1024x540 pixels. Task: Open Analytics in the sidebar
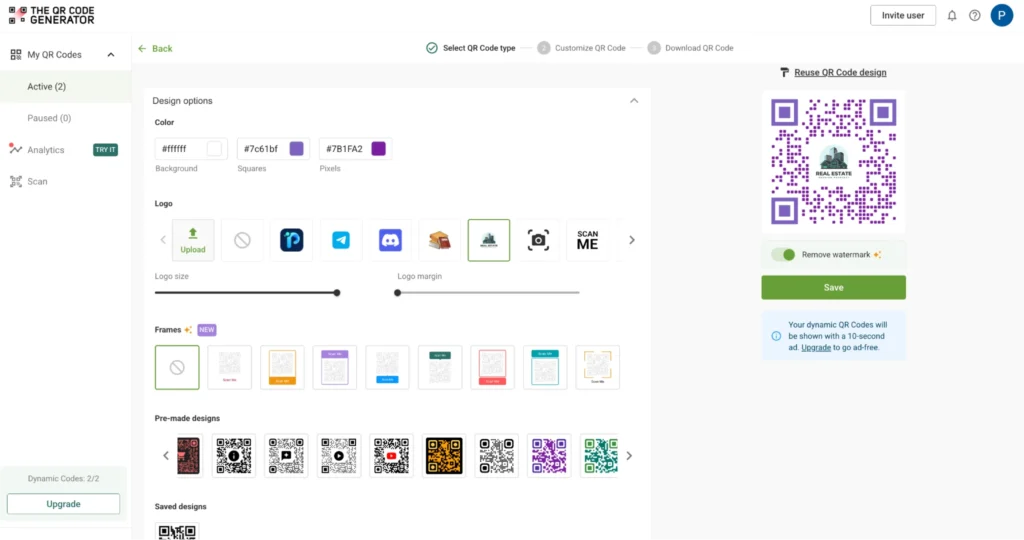[x=46, y=150]
